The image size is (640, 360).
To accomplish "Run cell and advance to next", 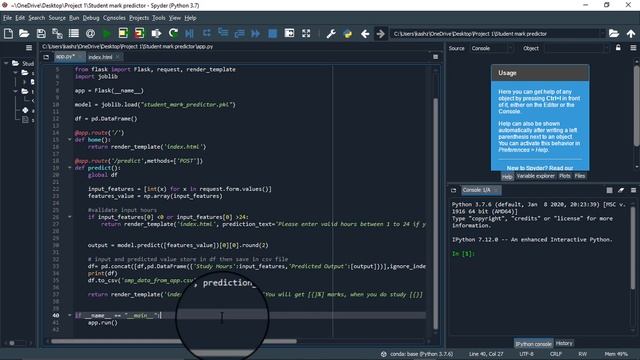I will pyautogui.click(x=139, y=33).
